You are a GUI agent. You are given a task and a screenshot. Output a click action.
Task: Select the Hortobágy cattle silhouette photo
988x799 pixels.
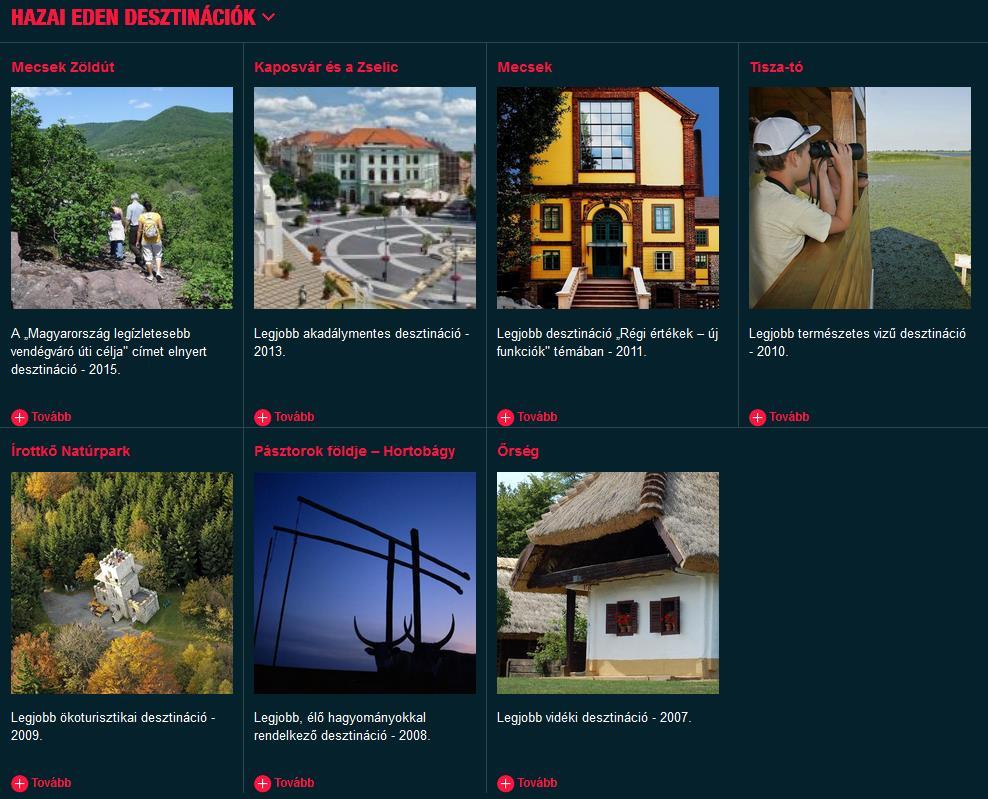tap(365, 583)
